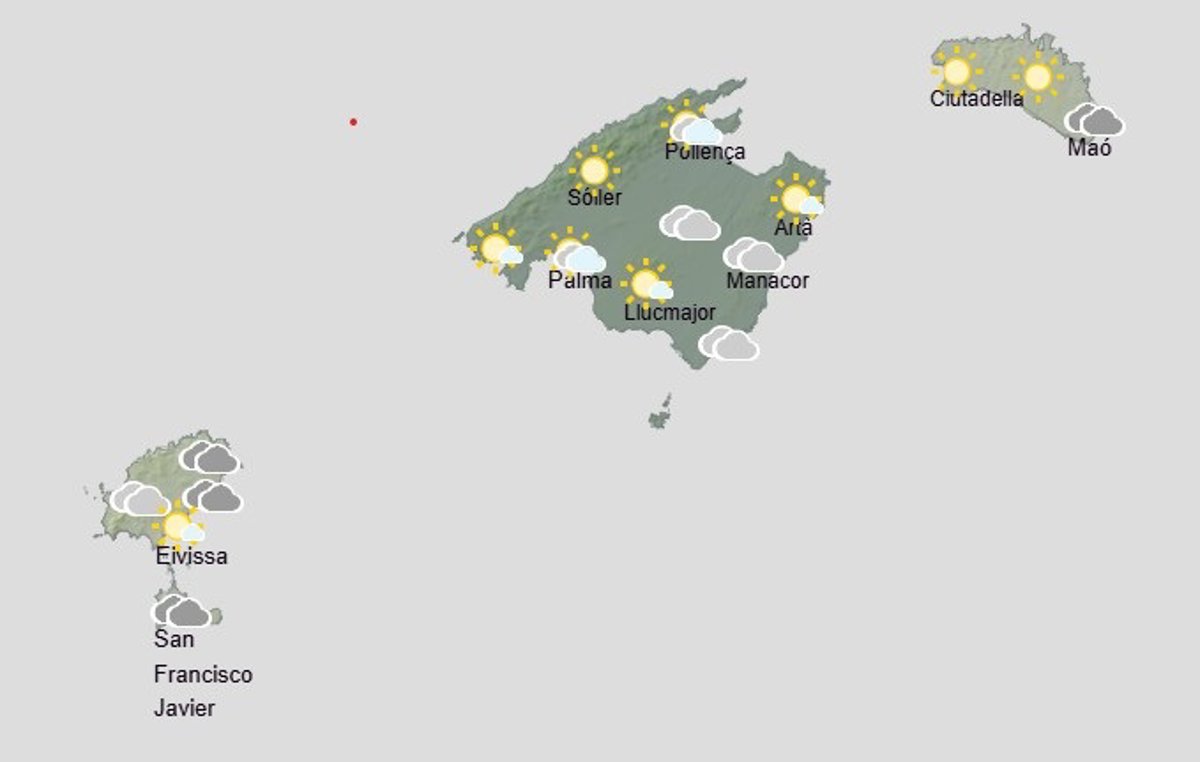This screenshot has width=1200, height=762.
Task: Select the sun icon on Mallorca's western tip
Action: [497, 248]
